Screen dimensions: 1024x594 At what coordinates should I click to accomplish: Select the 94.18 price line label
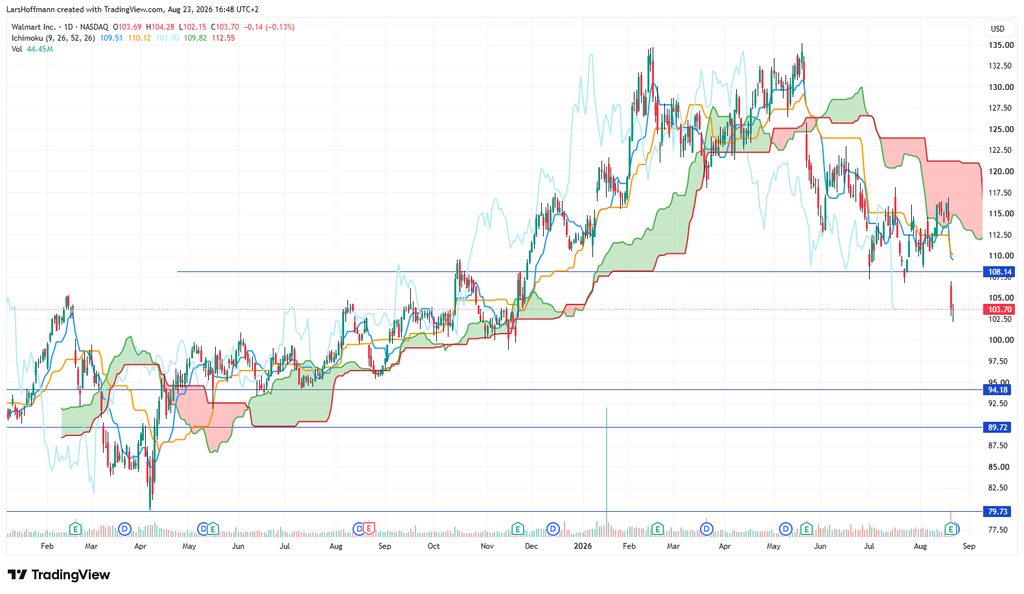pos(997,390)
